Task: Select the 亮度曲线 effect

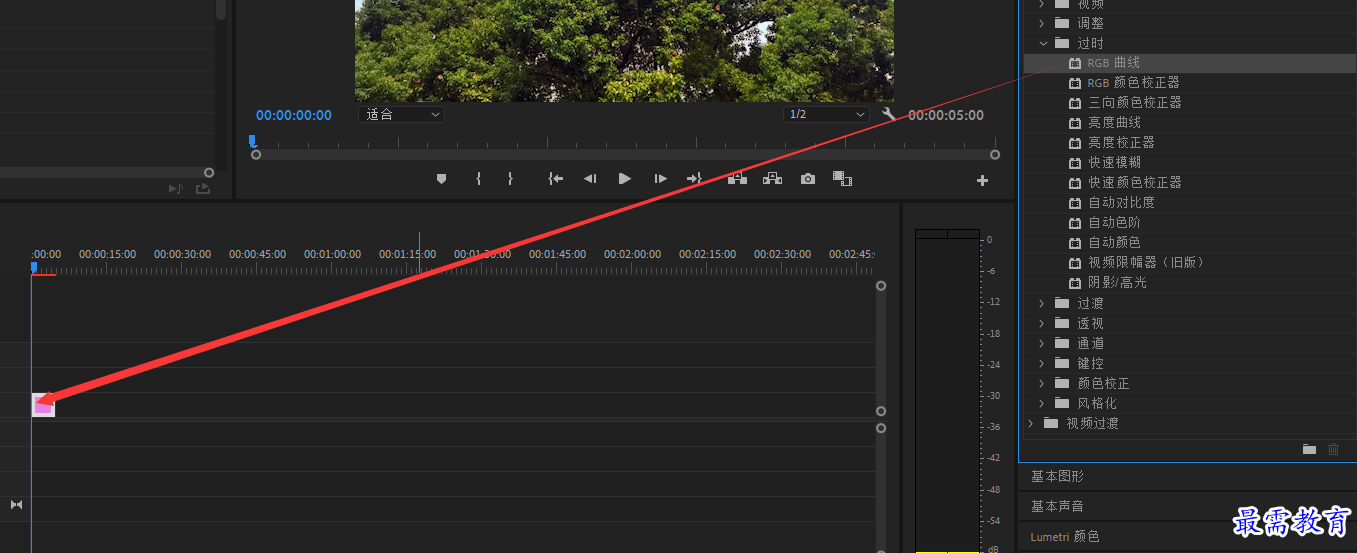Action: (1114, 122)
